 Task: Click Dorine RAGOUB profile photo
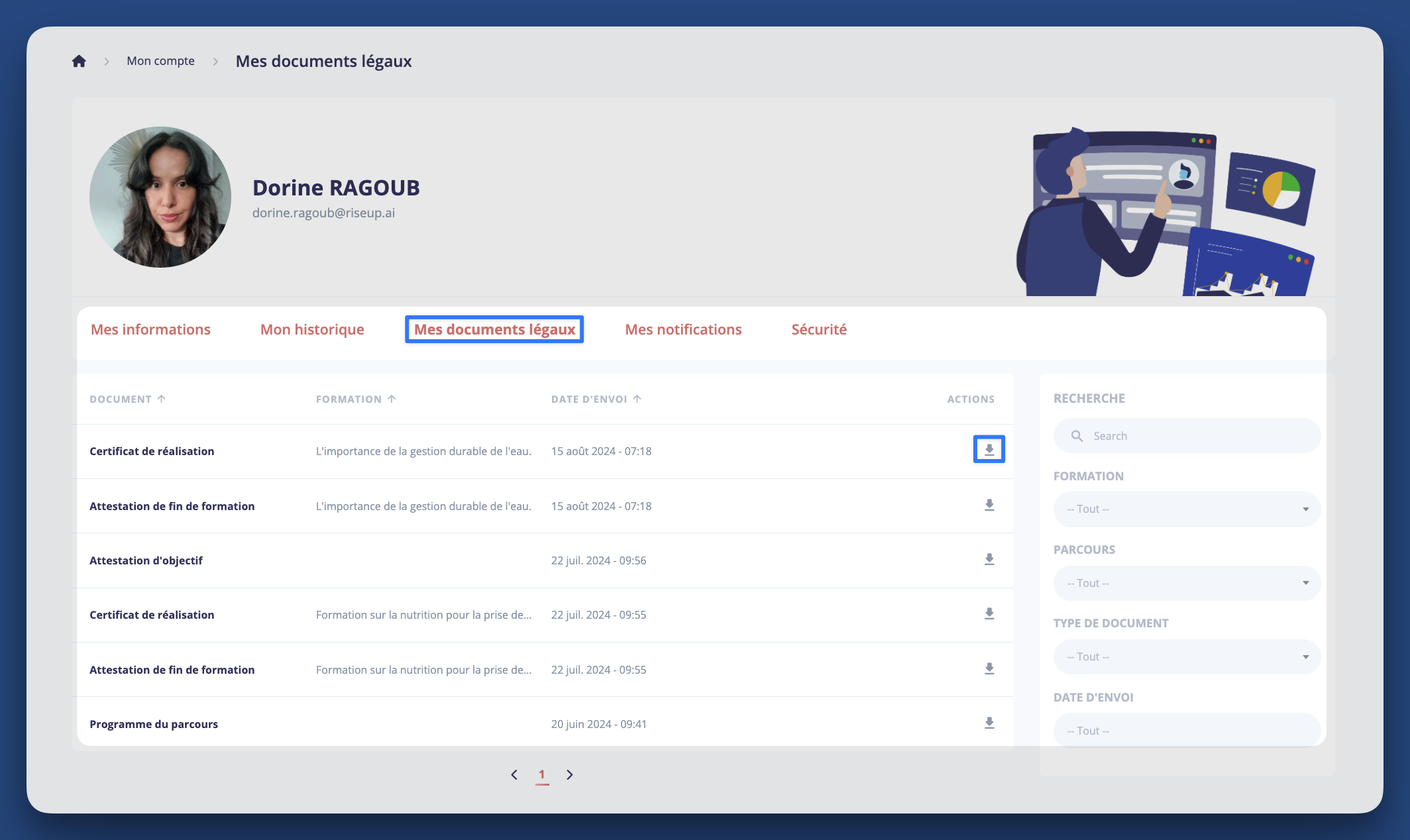click(160, 197)
